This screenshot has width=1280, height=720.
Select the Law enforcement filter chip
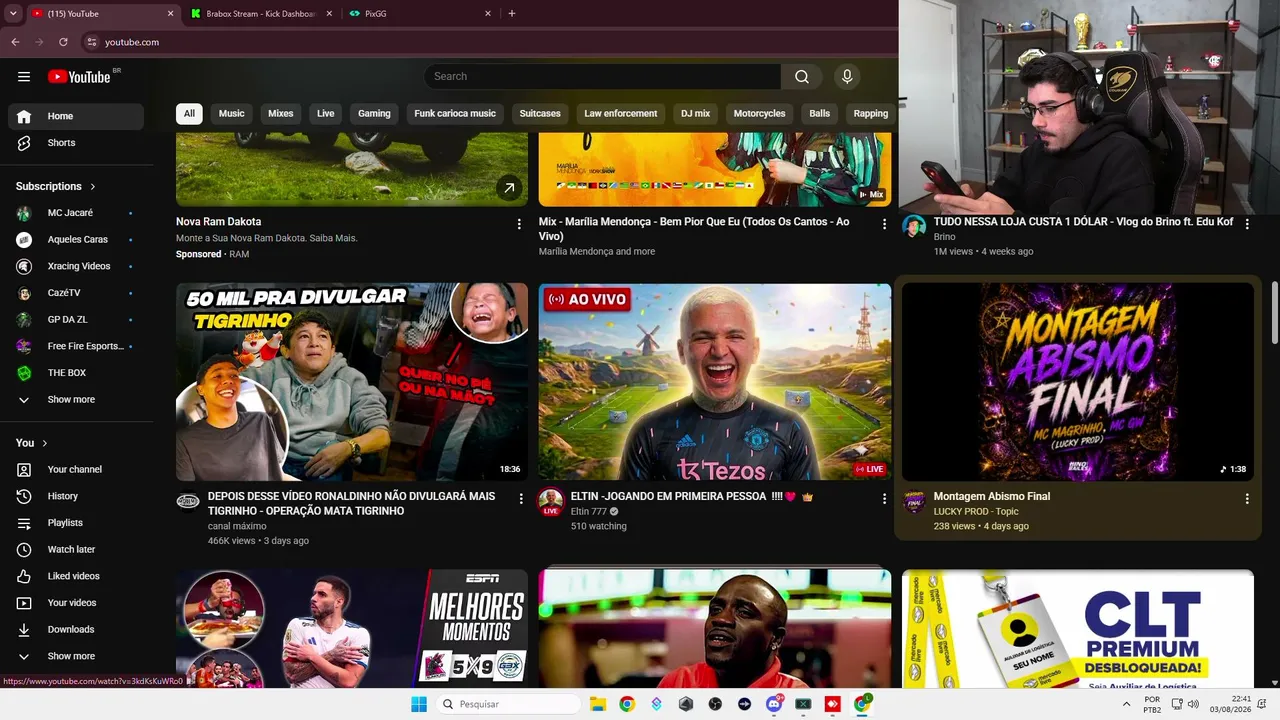click(x=621, y=114)
